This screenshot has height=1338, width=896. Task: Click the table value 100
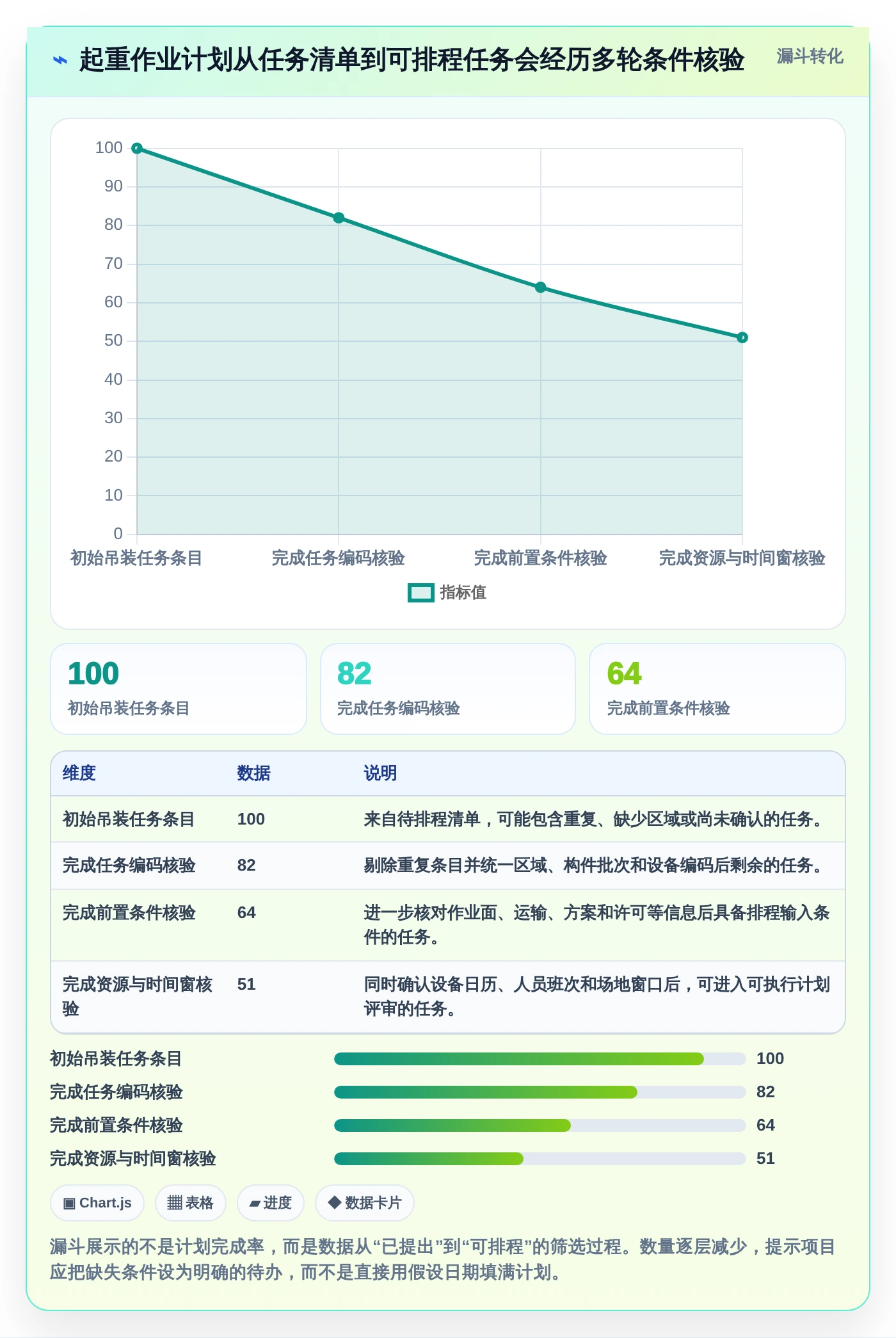click(251, 819)
